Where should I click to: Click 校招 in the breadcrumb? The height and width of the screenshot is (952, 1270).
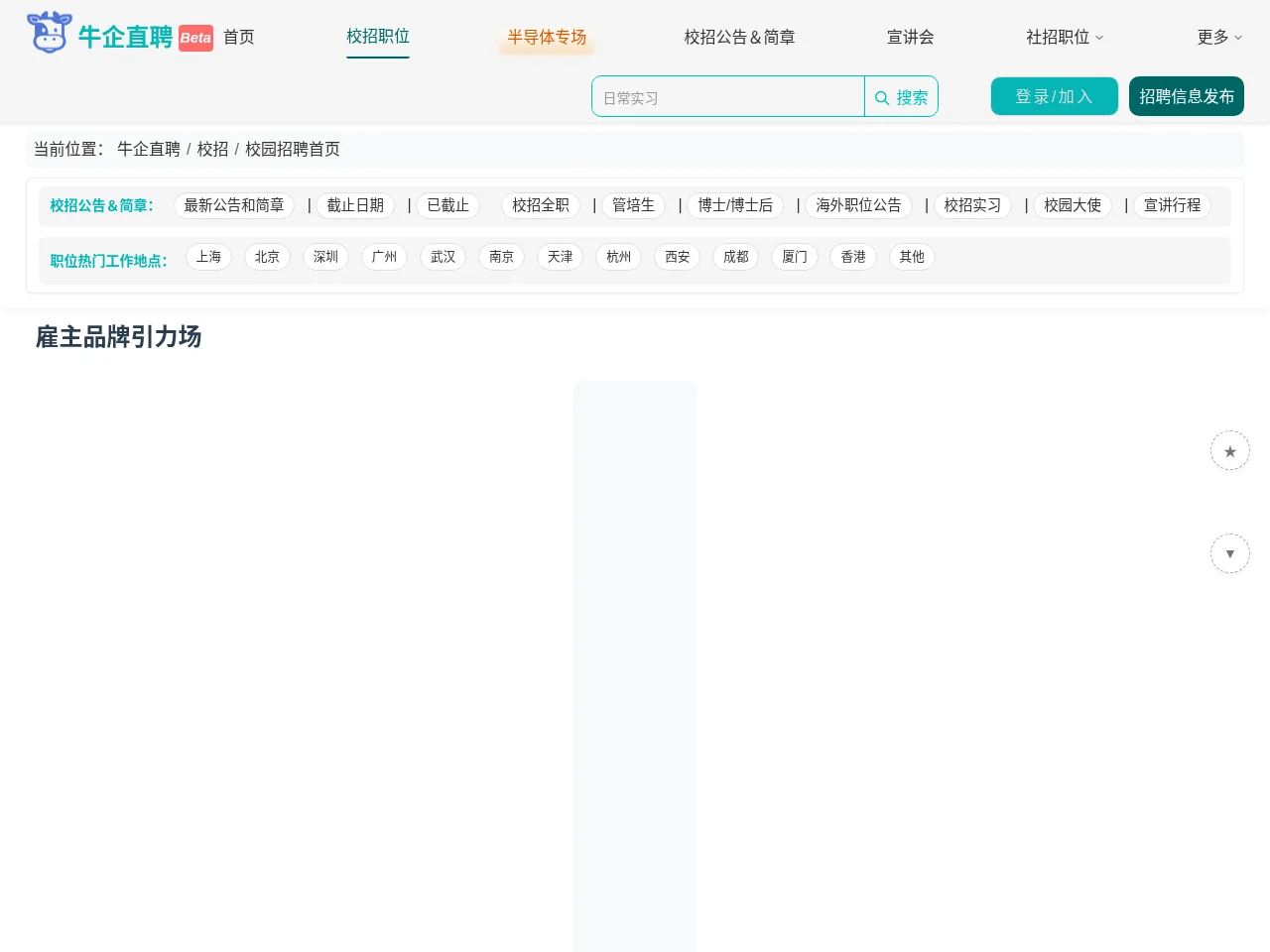tap(212, 149)
